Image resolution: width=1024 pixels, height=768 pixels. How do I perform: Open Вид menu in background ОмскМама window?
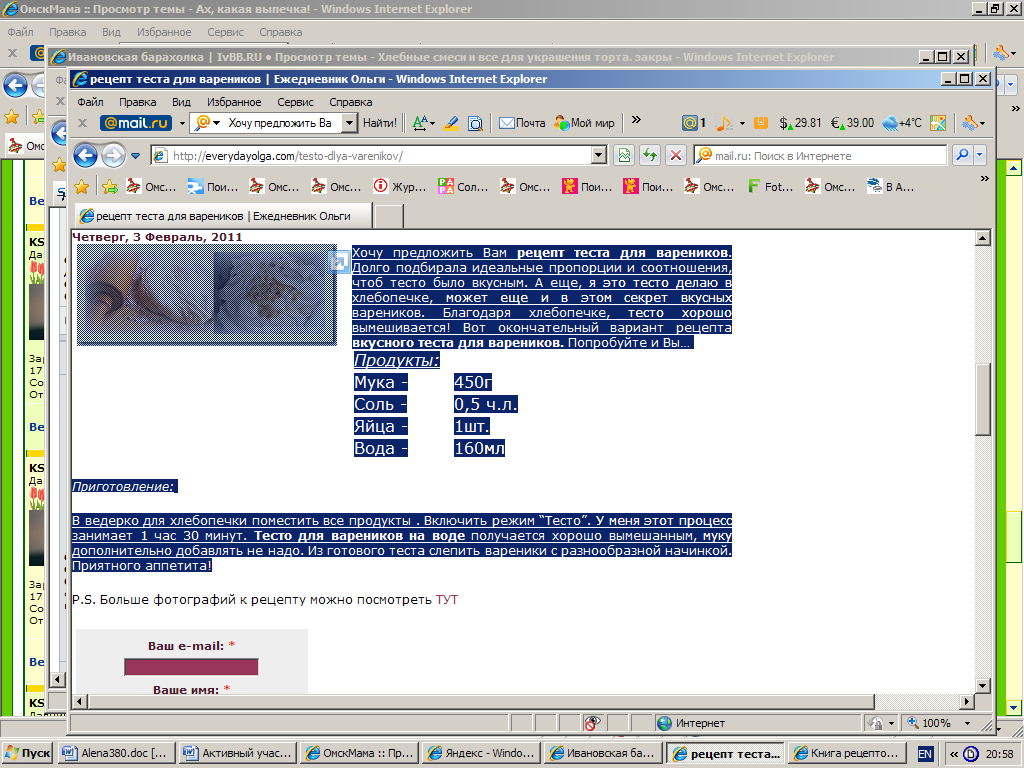(111, 32)
